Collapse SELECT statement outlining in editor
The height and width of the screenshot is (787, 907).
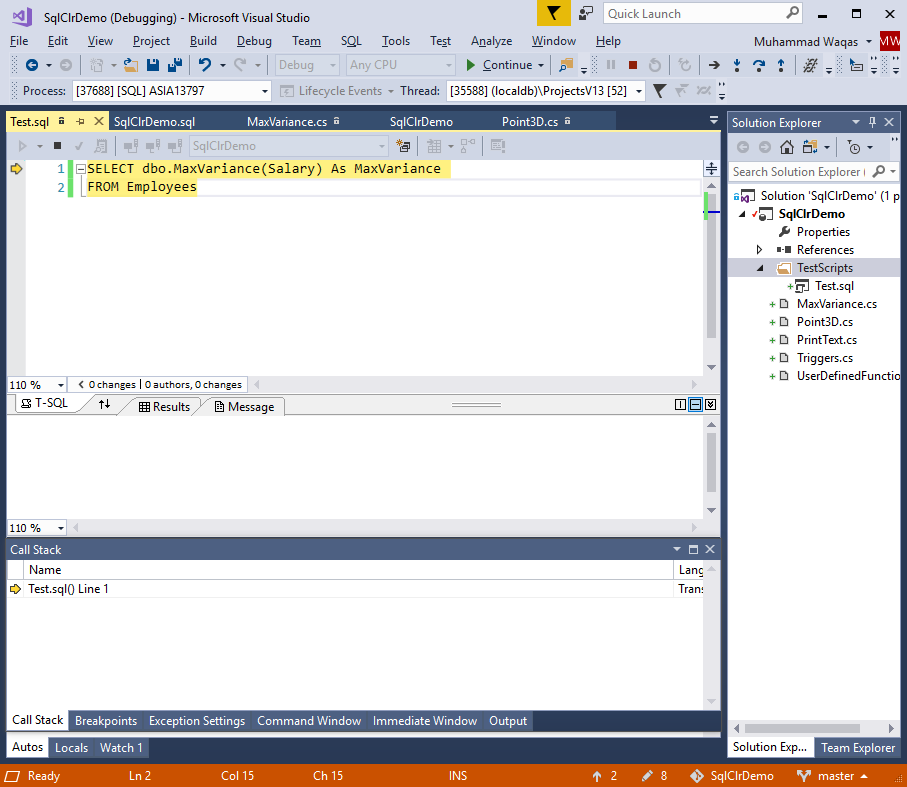pyautogui.click(x=81, y=169)
